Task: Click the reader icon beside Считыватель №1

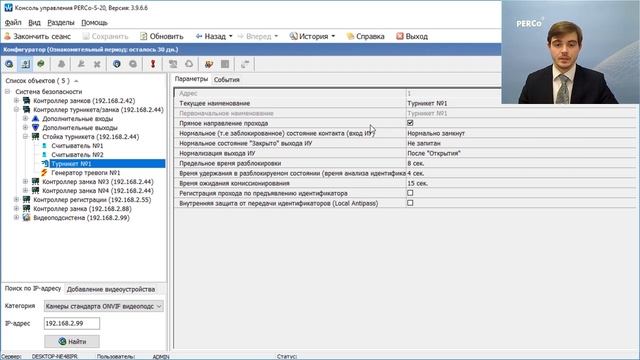Action: [44, 145]
